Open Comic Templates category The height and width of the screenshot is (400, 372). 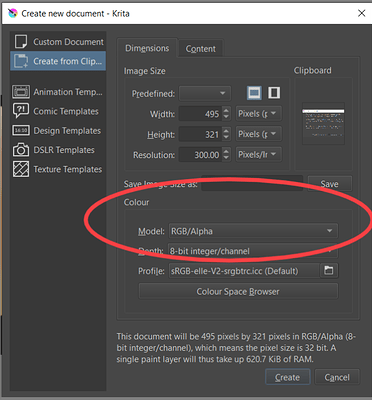point(58,111)
